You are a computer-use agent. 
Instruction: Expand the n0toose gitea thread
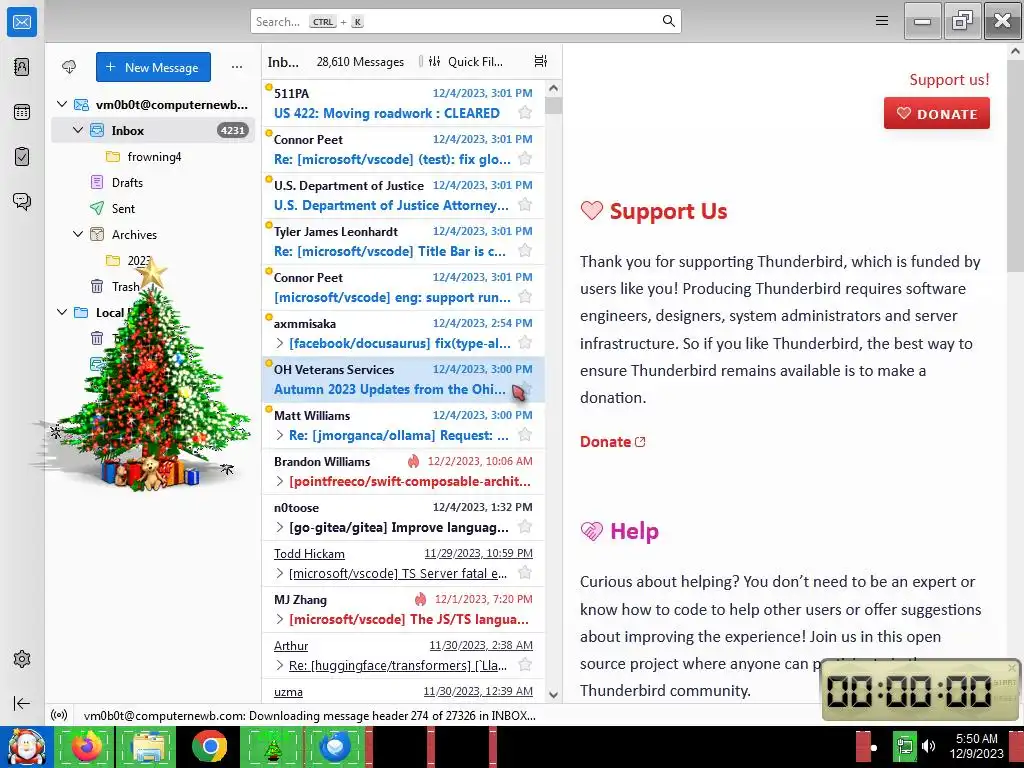click(280, 527)
